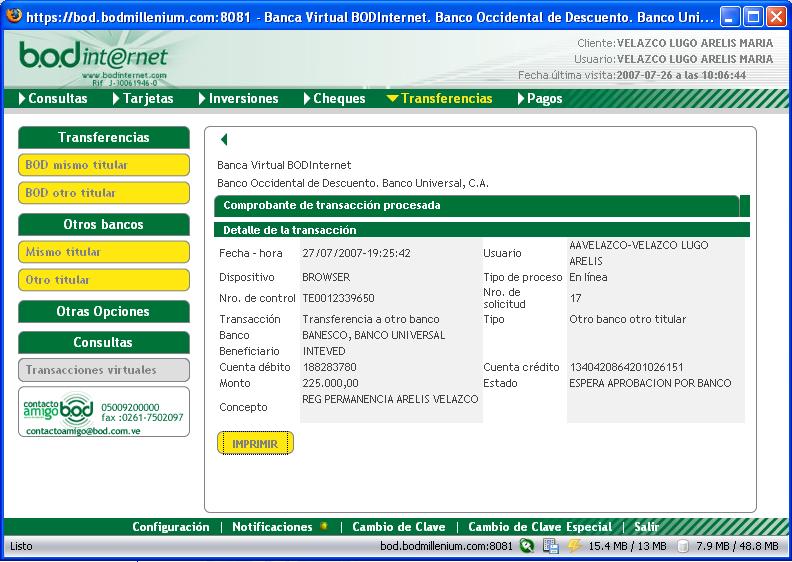This screenshot has width=792, height=562.
Task: Click the yellow Notificaciones indicator dot
Action: pyautogui.click(x=324, y=526)
